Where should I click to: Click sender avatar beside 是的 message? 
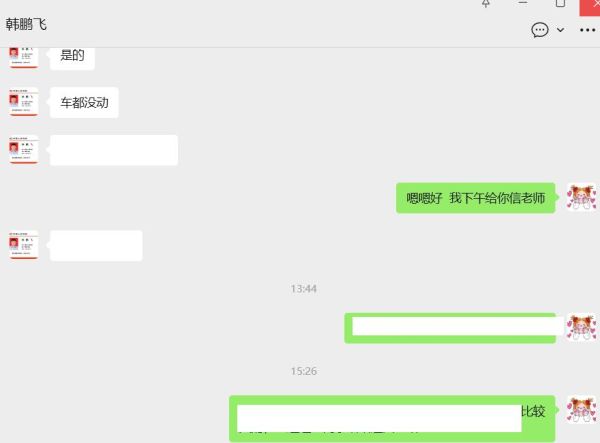(x=23, y=57)
